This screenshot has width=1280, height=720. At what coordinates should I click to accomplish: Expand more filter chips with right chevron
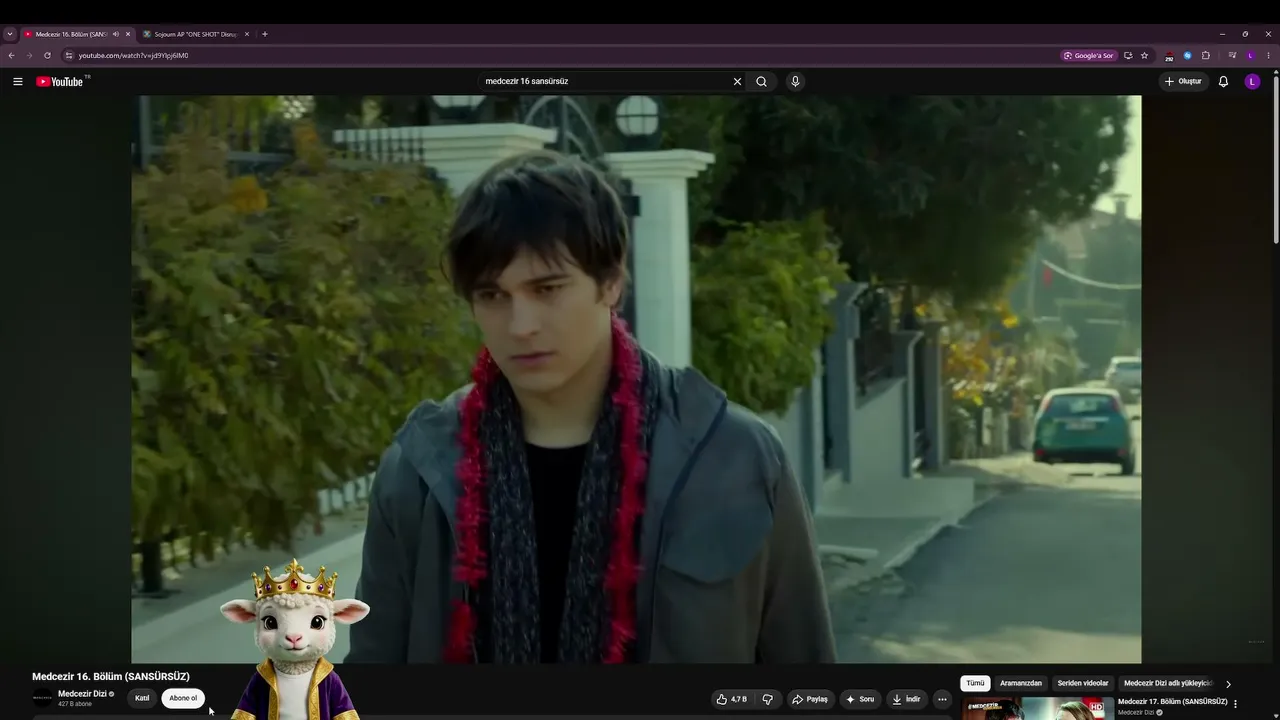click(1228, 684)
